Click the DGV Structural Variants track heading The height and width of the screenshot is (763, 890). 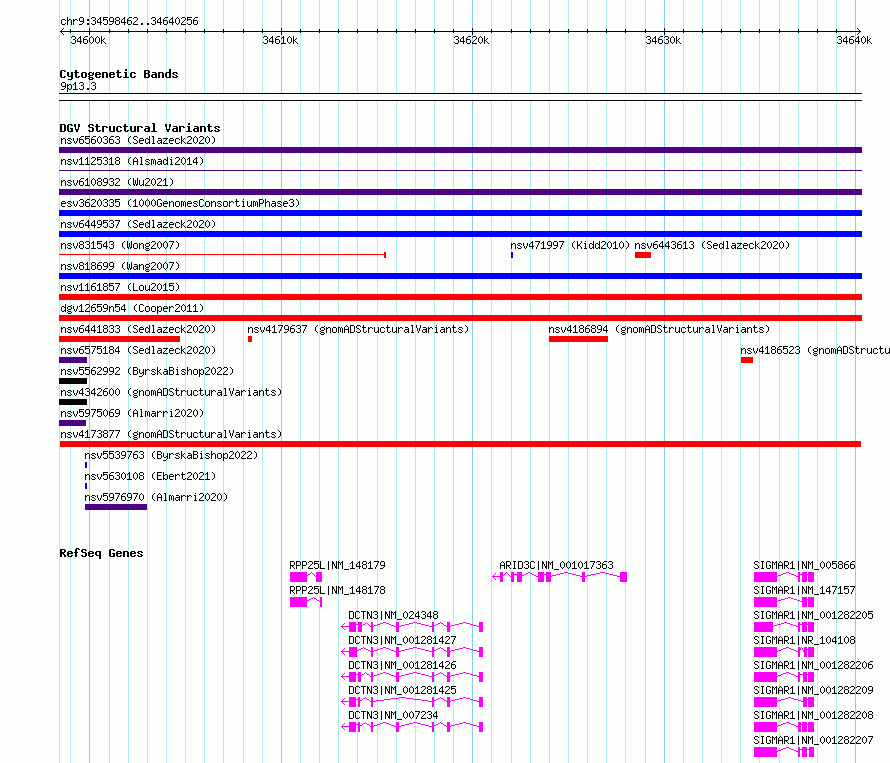coord(139,128)
